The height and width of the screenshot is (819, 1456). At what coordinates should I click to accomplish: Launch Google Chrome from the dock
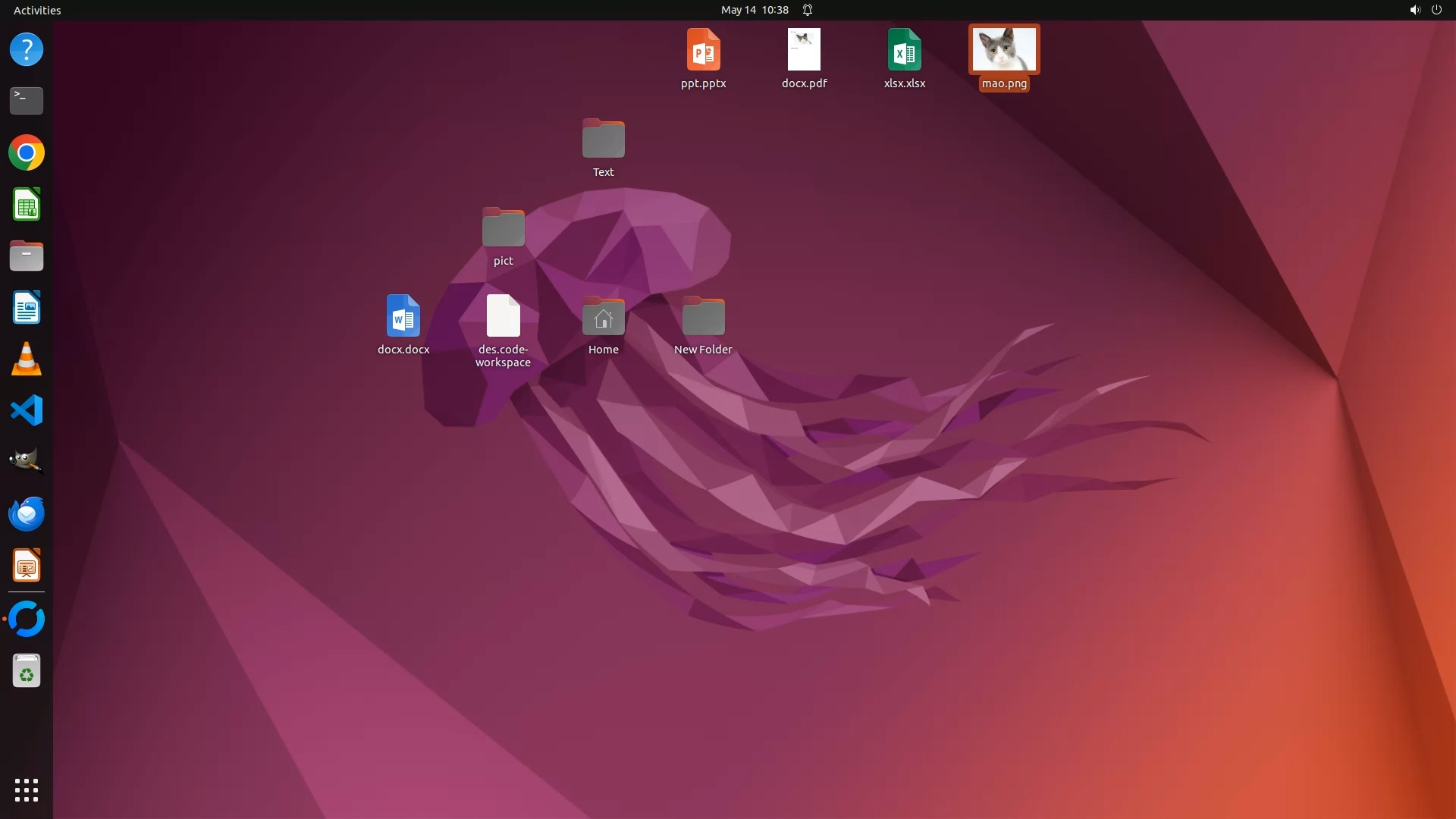click(x=27, y=153)
